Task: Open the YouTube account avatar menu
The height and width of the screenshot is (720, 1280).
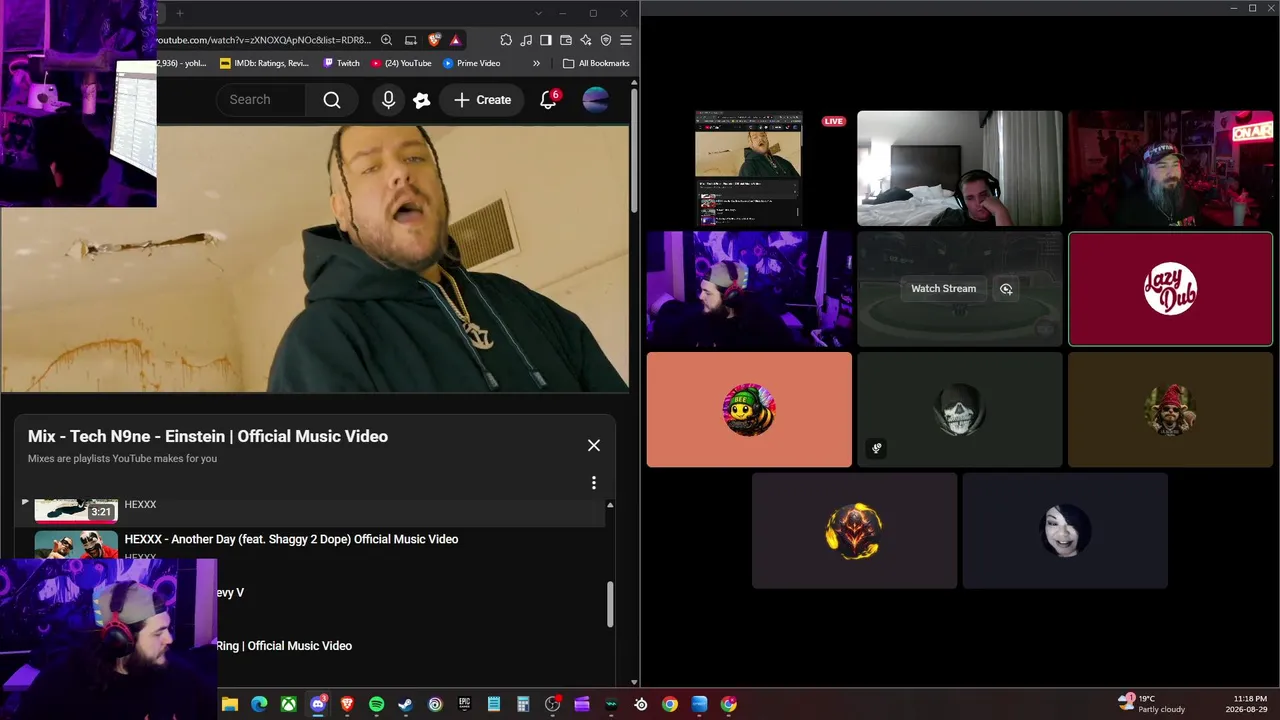Action: pos(595,100)
